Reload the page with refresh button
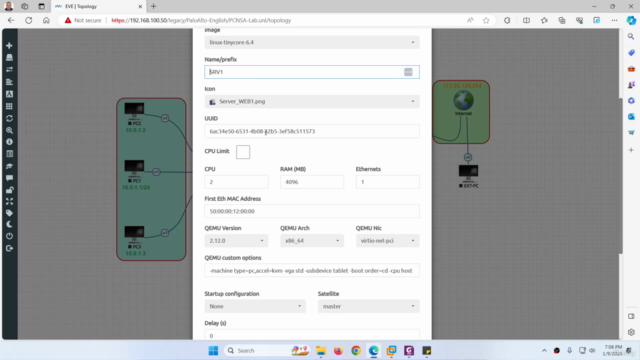Viewport: 640px width, 360px height. (29, 20)
